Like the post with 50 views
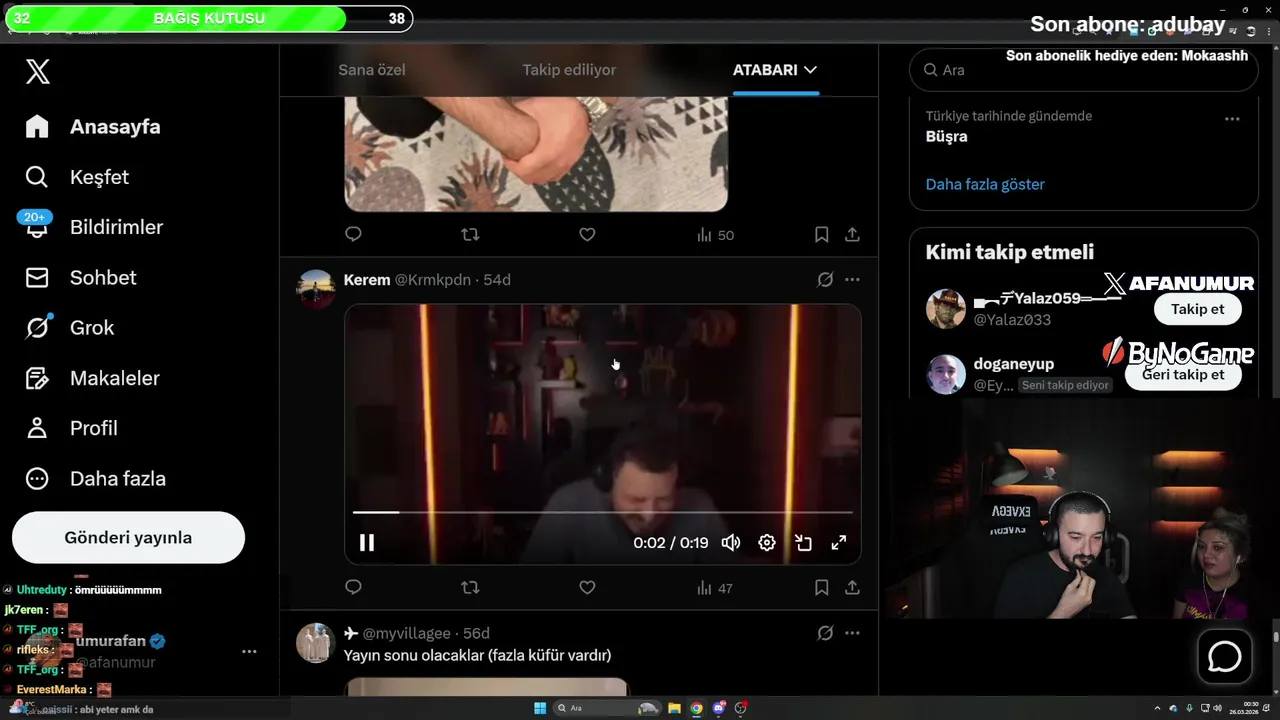 587,234
